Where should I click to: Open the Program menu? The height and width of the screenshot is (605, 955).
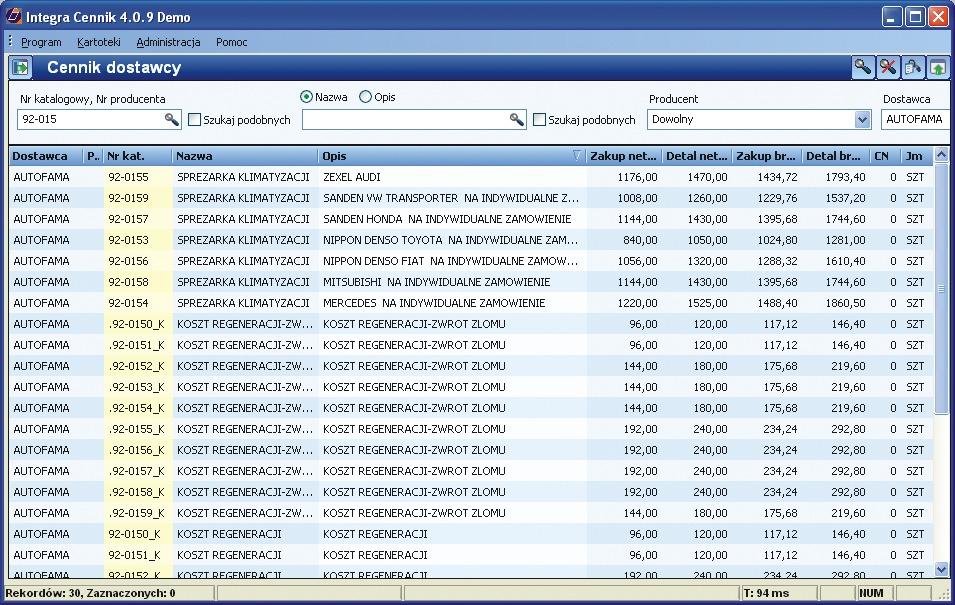click(x=41, y=42)
